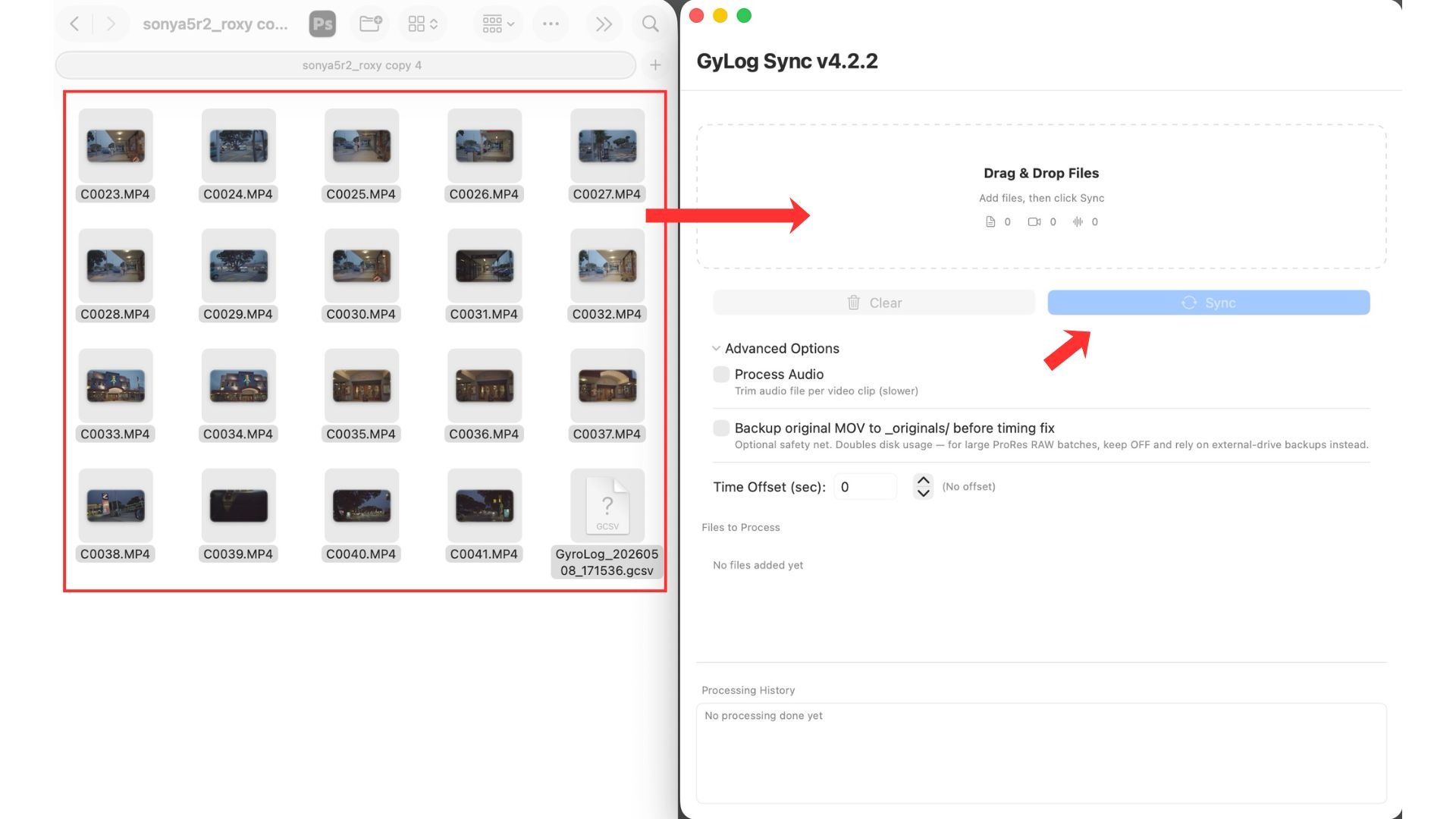The image size is (1456, 819).
Task: Close GyLog Sync window
Action: point(696,15)
